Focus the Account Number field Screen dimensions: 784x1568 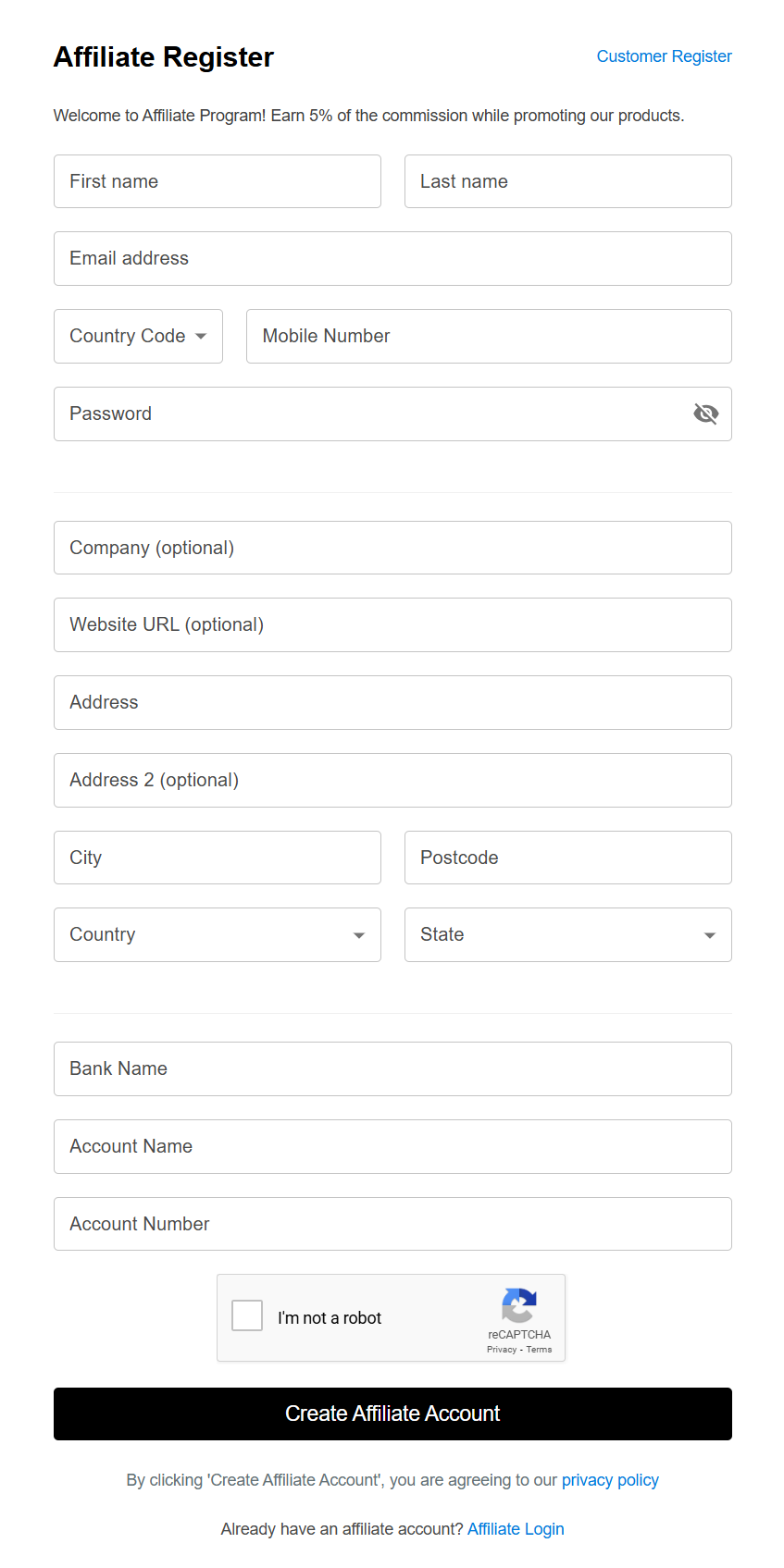[392, 1224]
